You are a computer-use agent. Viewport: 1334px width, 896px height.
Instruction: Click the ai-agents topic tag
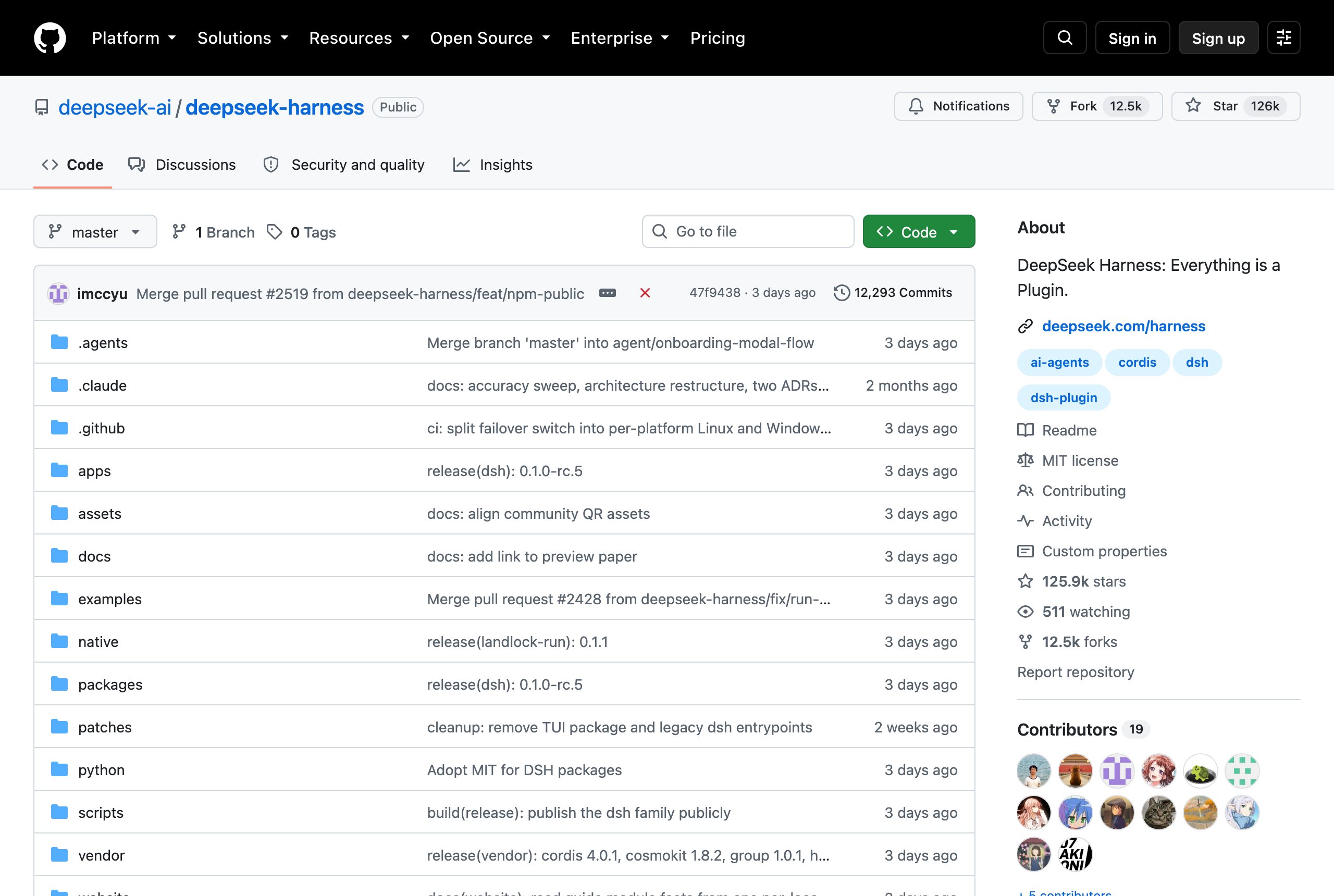coord(1059,362)
